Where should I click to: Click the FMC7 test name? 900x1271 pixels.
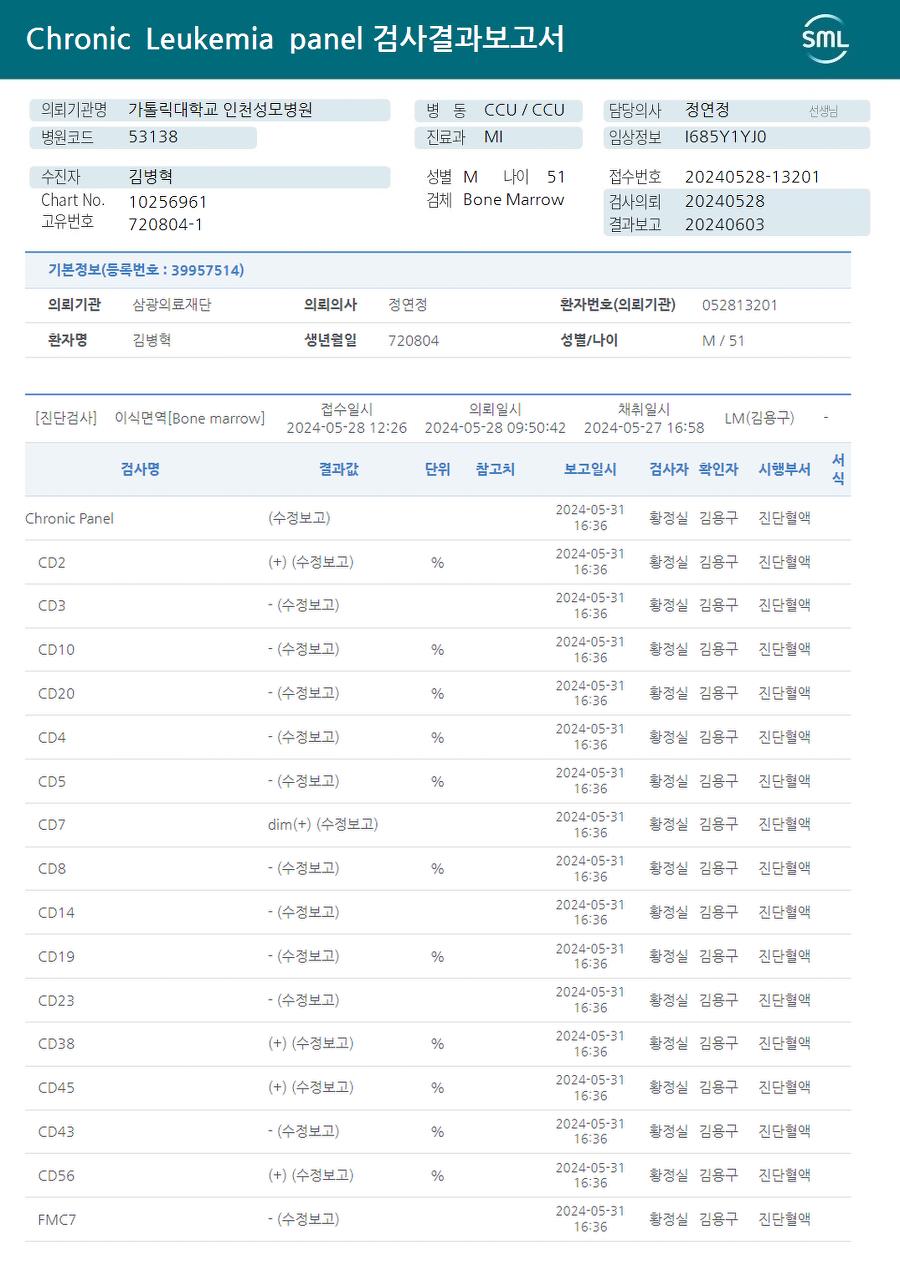pos(57,1219)
